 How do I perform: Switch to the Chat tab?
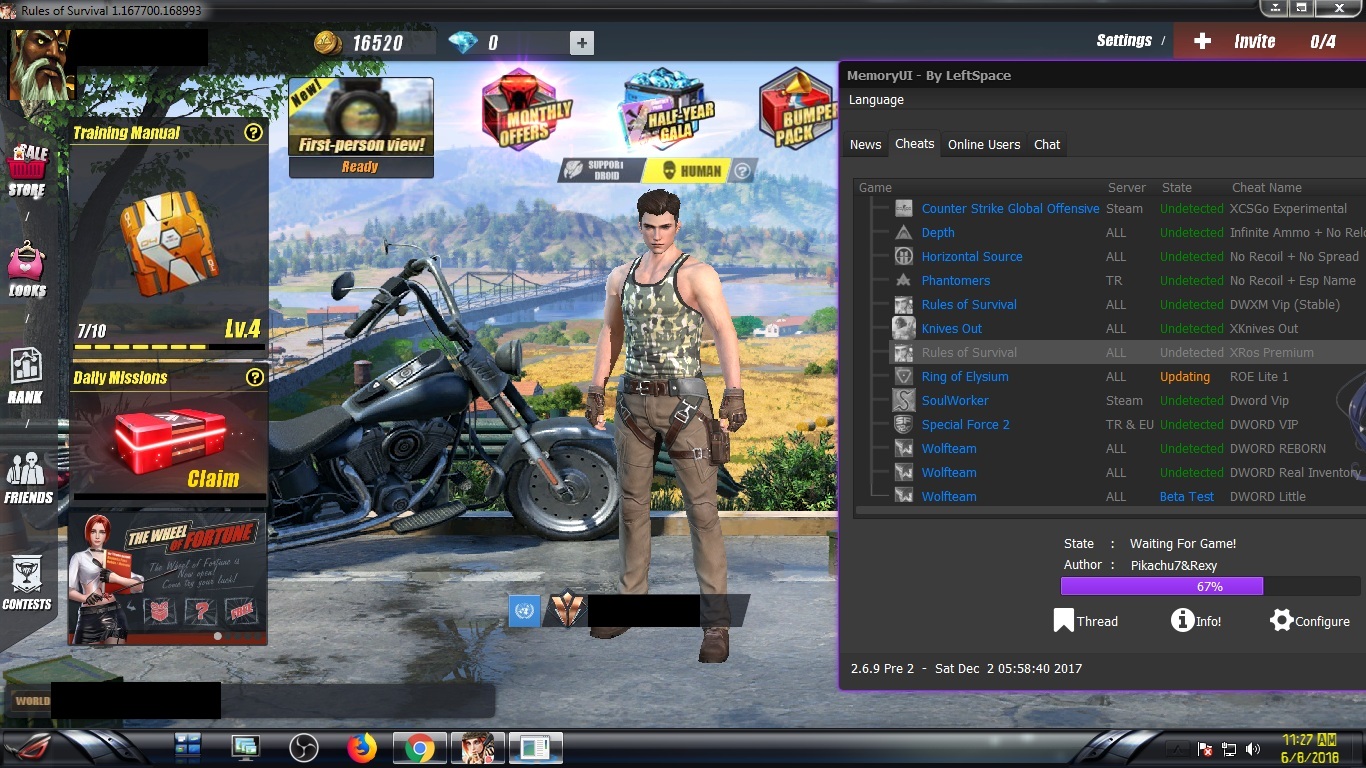(x=1047, y=145)
